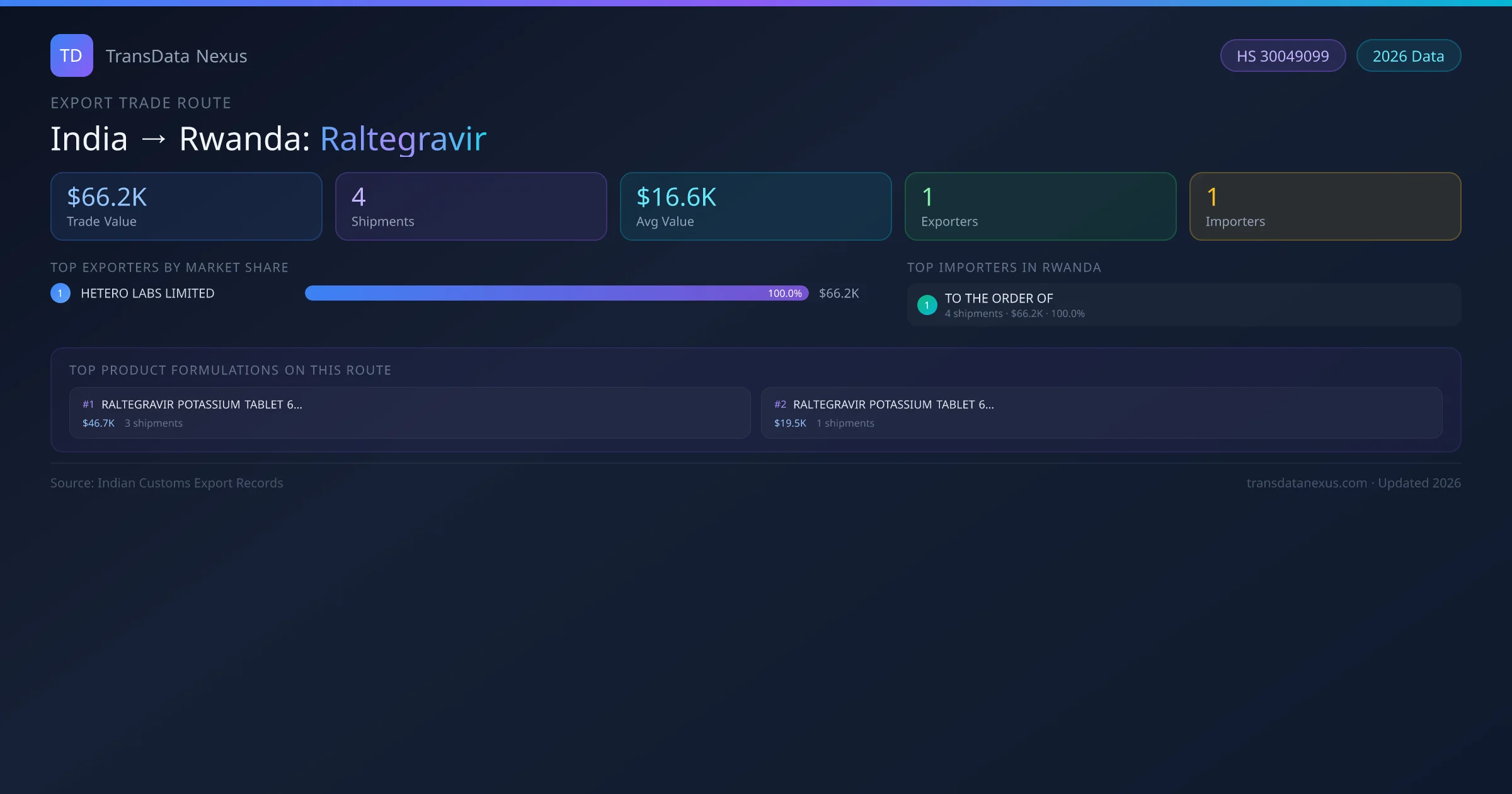Click the $66.2K value beside market share bar
The height and width of the screenshot is (794, 1512).
839,293
